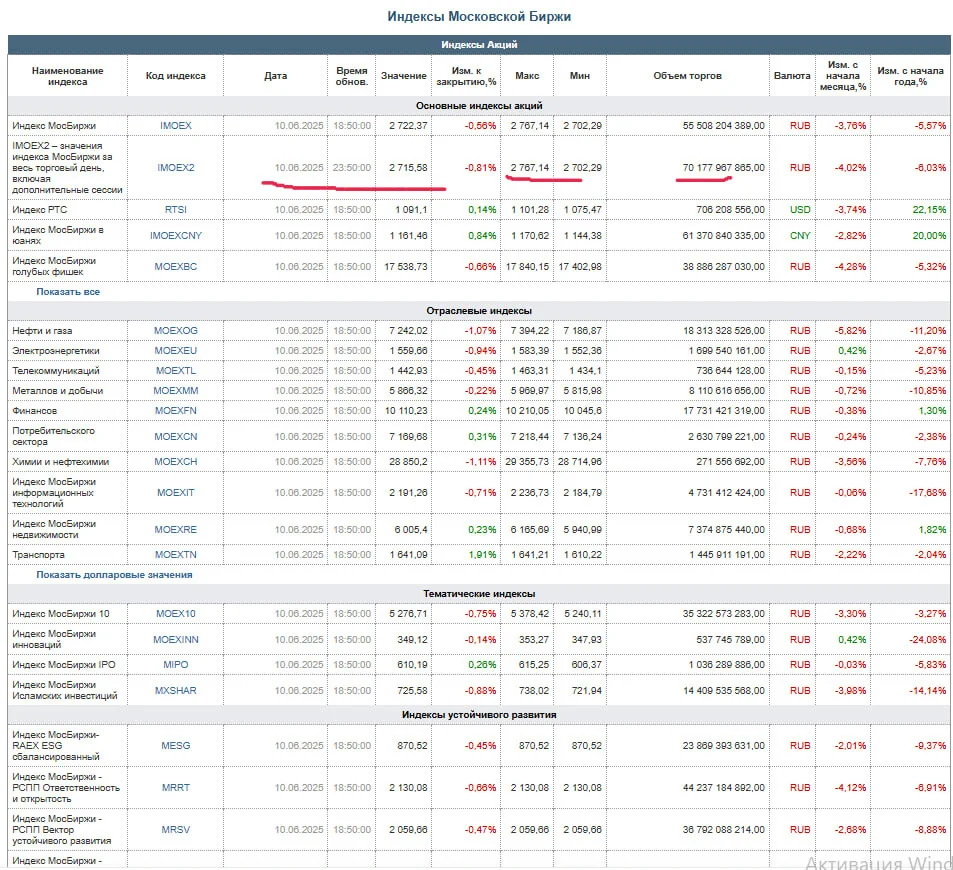Click the Валюта column header
Screen dimensions: 953x870
[x=792, y=75]
